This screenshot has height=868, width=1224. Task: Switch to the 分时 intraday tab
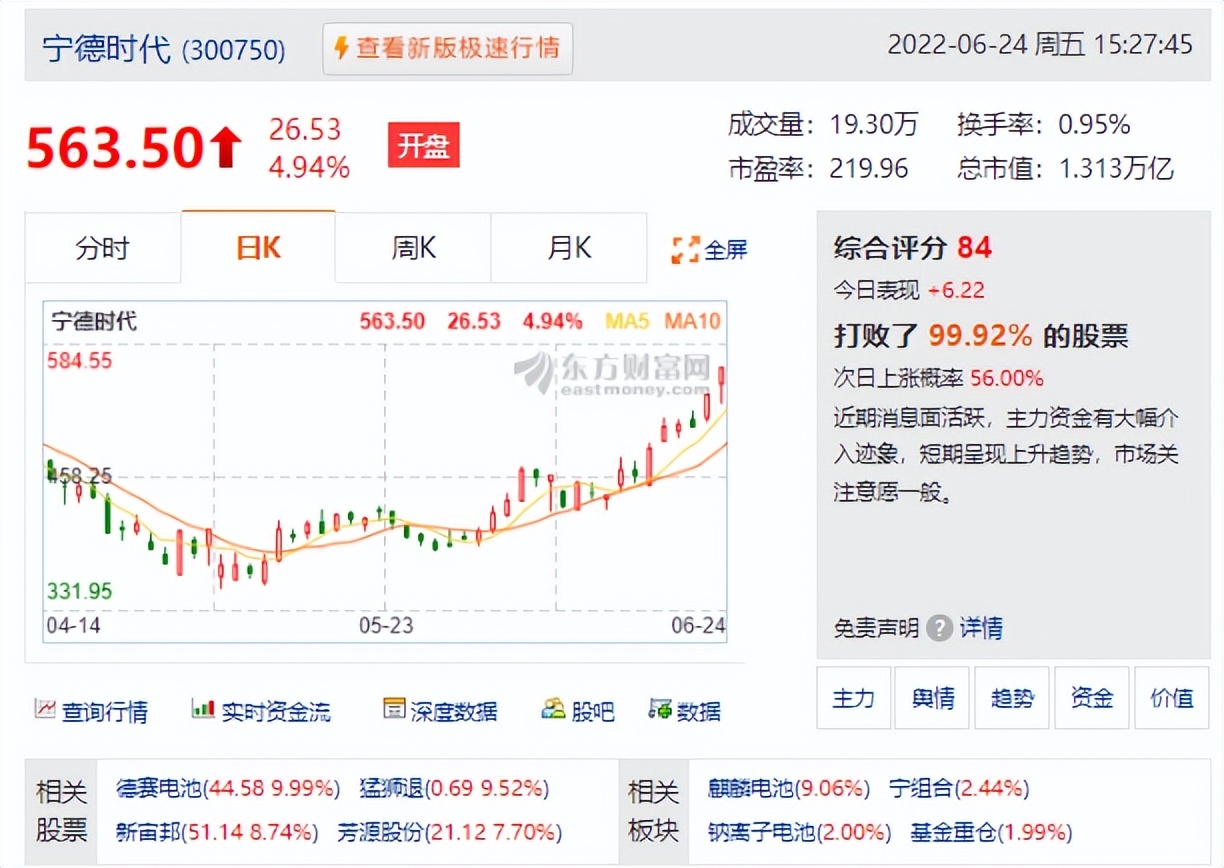(103, 248)
